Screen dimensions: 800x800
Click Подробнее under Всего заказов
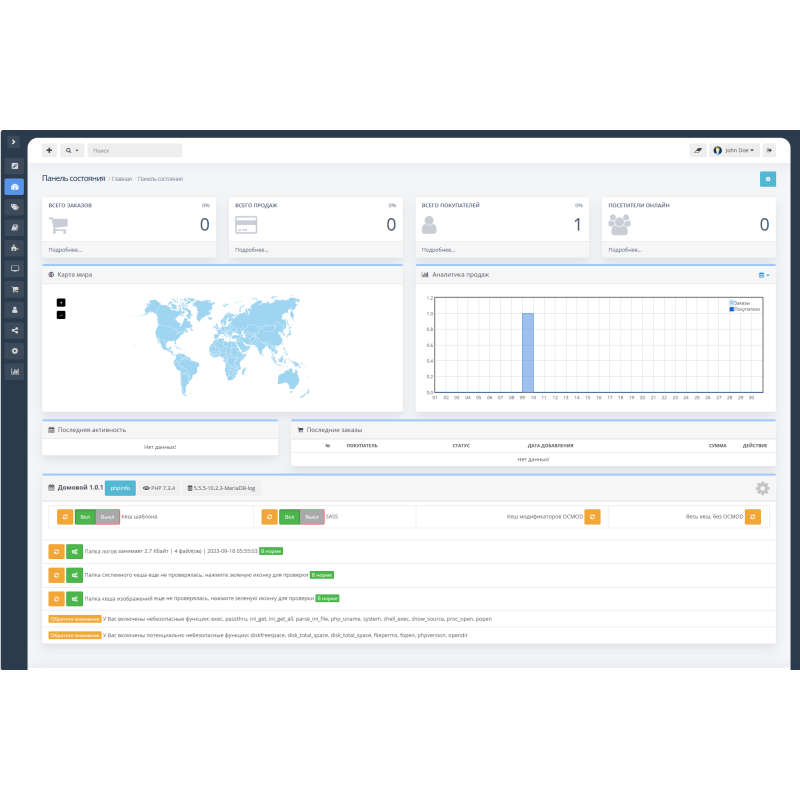coord(65,250)
